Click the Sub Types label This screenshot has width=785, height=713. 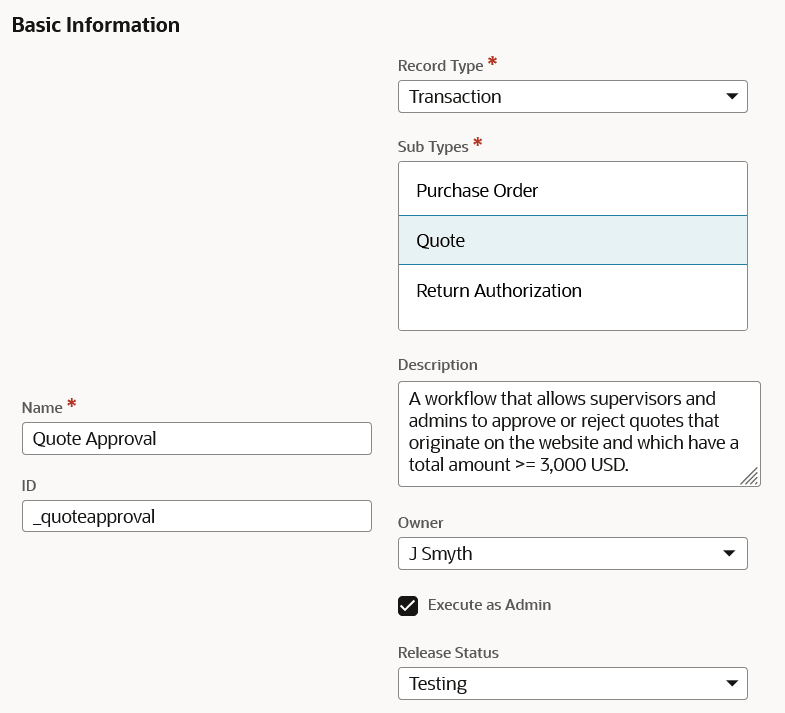click(x=433, y=147)
